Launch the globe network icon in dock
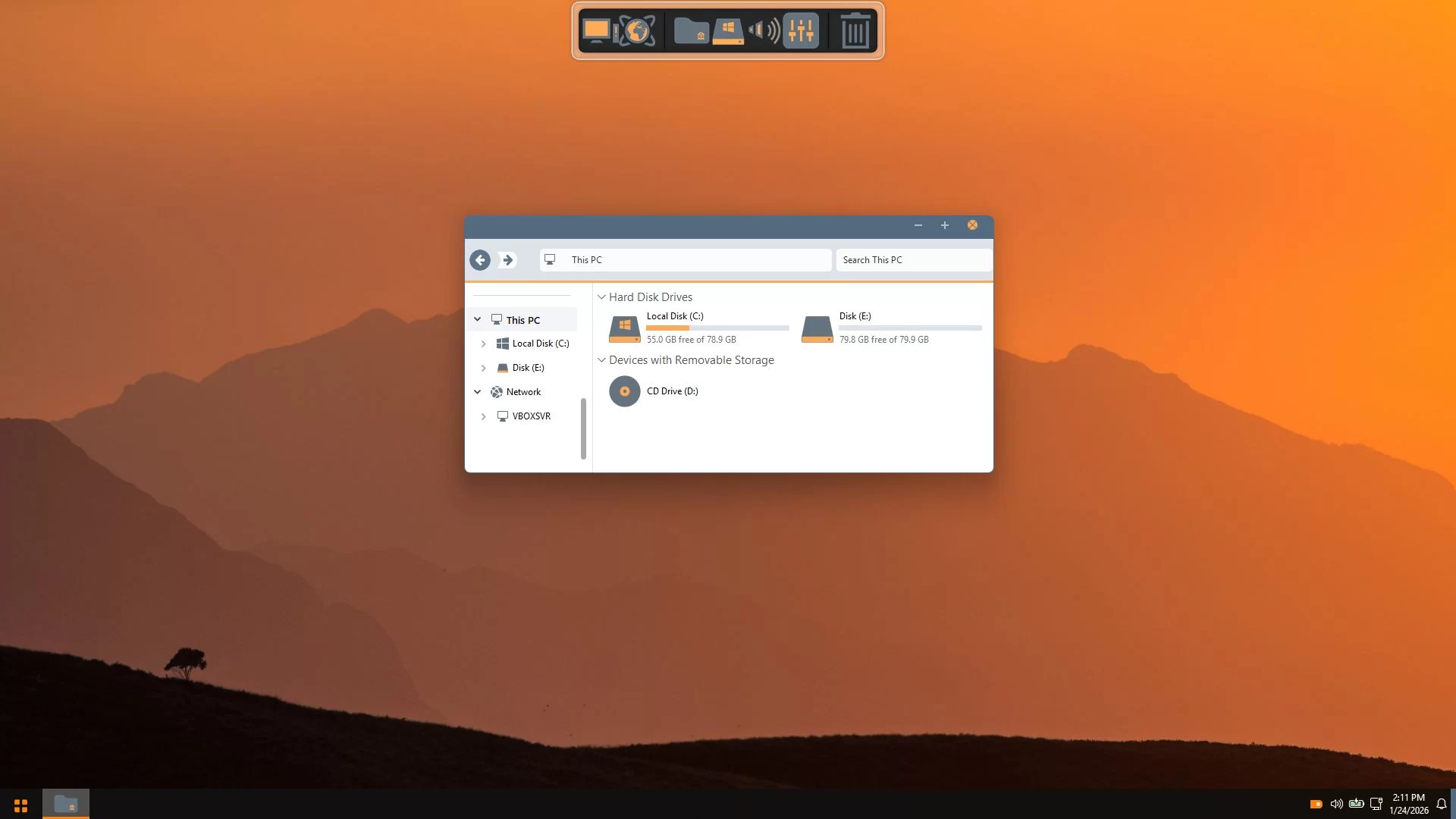 [637, 31]
